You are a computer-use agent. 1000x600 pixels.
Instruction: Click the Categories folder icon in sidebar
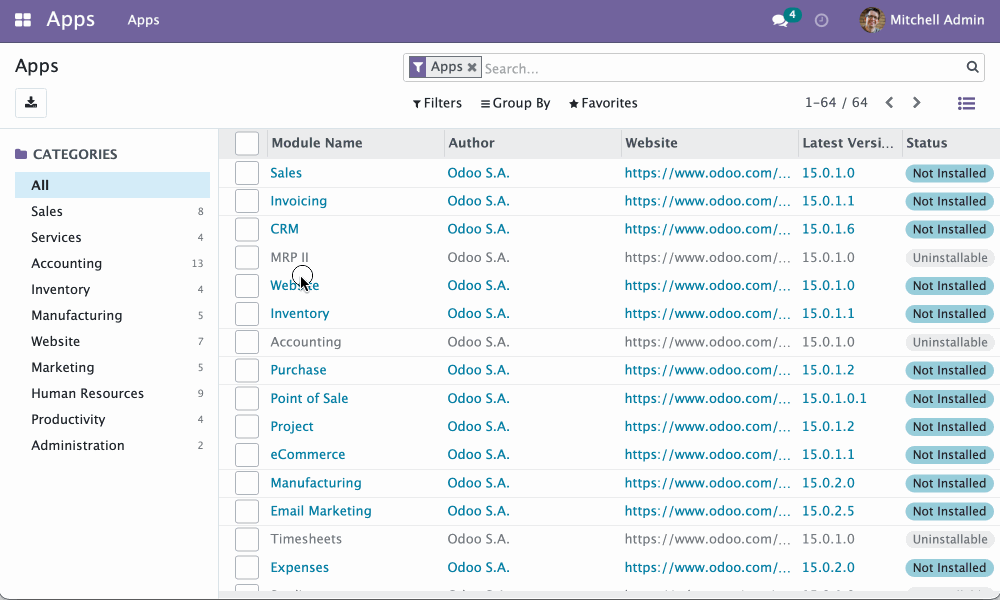(x=21, y=153)
